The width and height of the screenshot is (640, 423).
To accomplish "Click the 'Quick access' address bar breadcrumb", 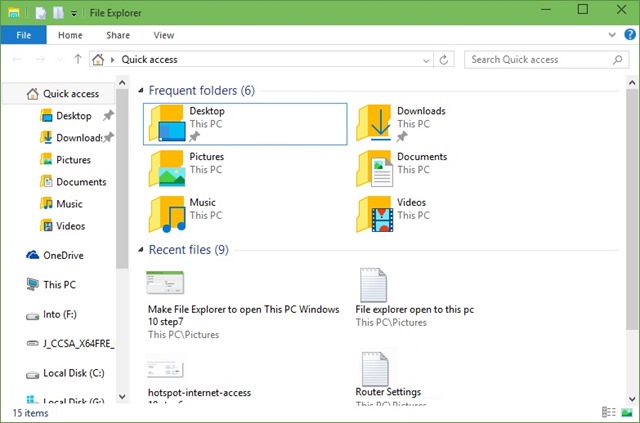I will (x=149, y=60).
